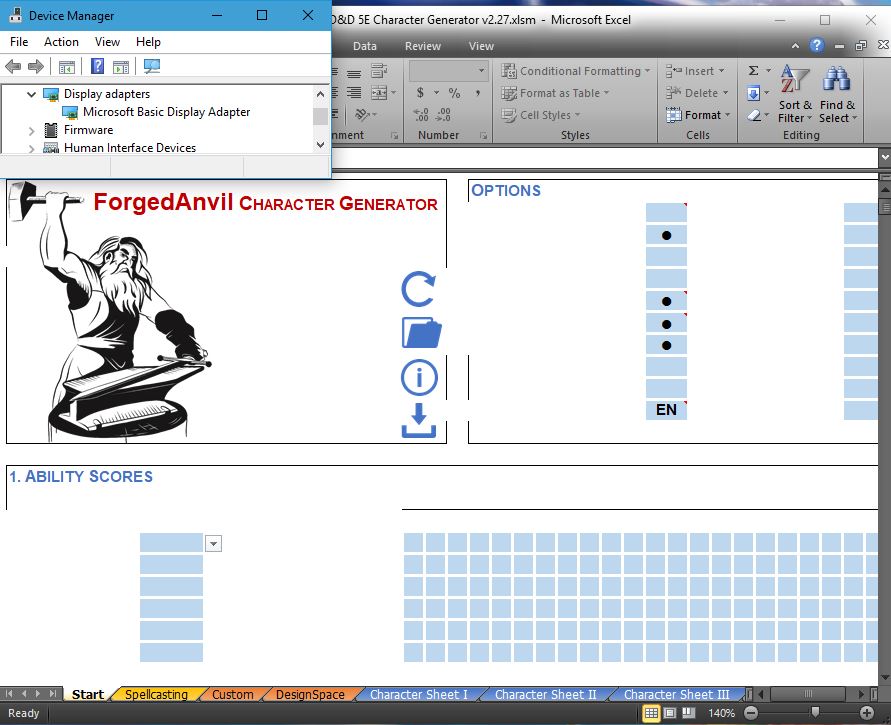Open the File menu in Device Manager

point(19,42)
